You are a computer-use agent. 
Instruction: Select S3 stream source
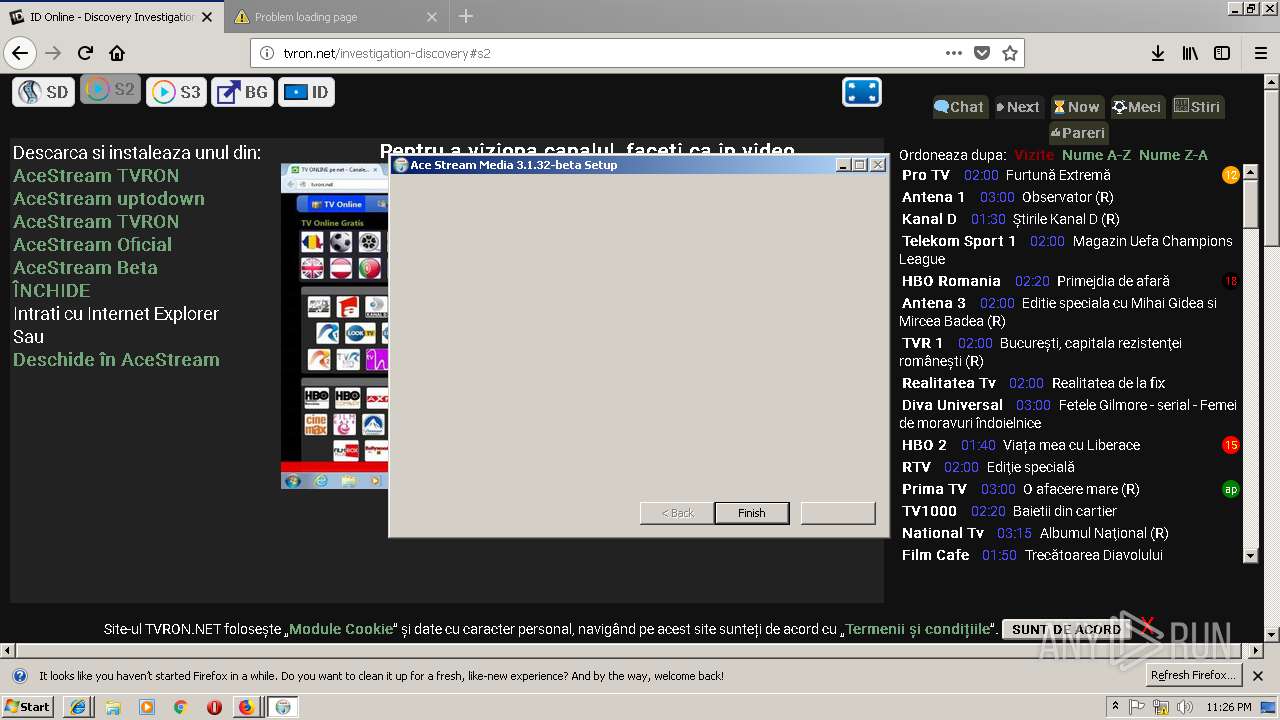[x=176, y=92]
